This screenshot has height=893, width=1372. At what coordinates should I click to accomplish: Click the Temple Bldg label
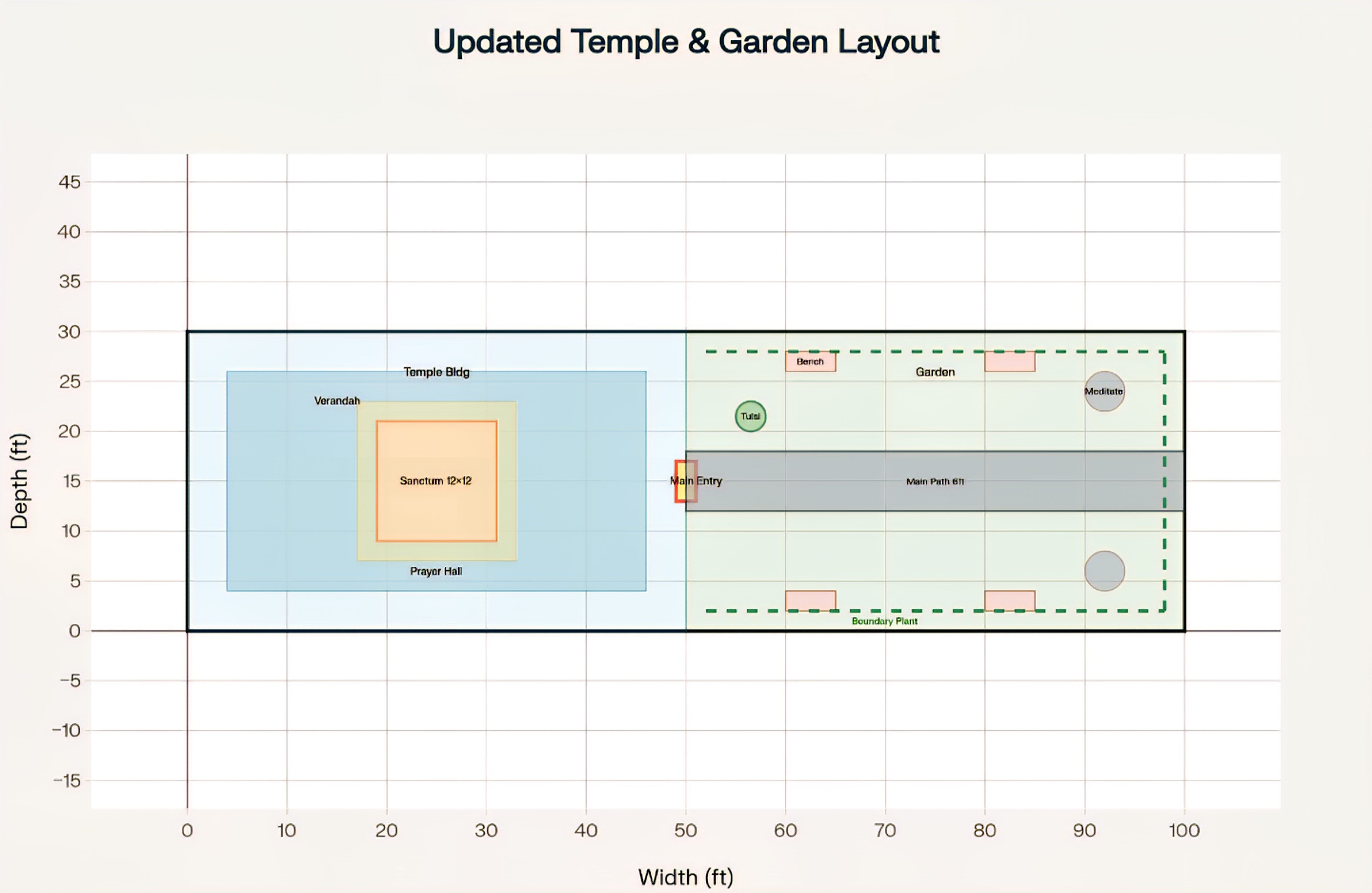(x=436, y=372)
